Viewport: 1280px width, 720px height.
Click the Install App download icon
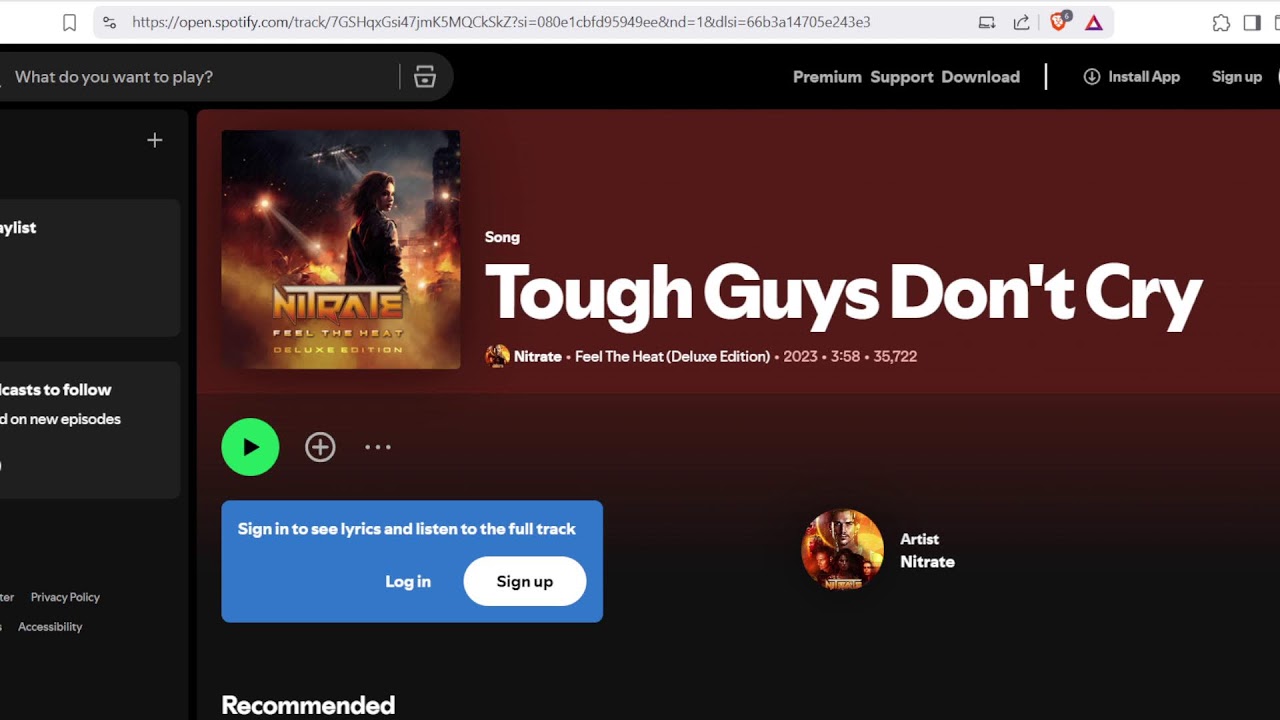[1092, 77]
